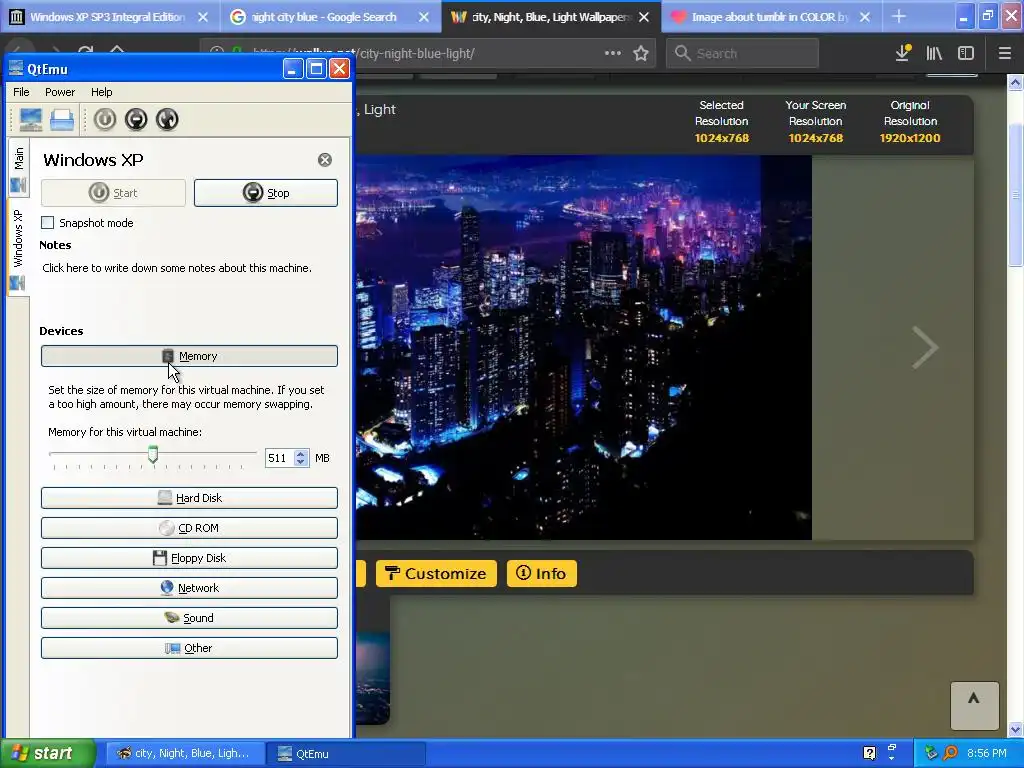Close the Google Search browser tab
The image size is (1024, 768).
pyautogui.click(x=424, y=17)
